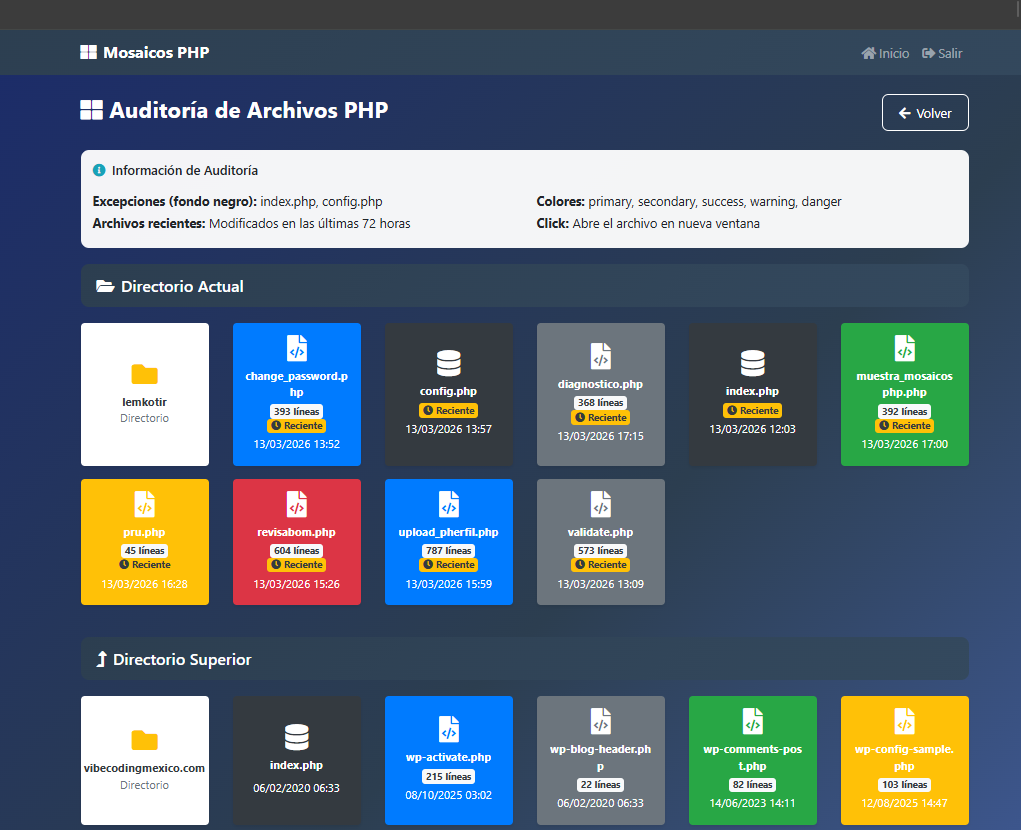Go to Inicio in the navbar
The width and height of the screenshot is (1021, 830).
pyautogui.click(x=885, y=53)
